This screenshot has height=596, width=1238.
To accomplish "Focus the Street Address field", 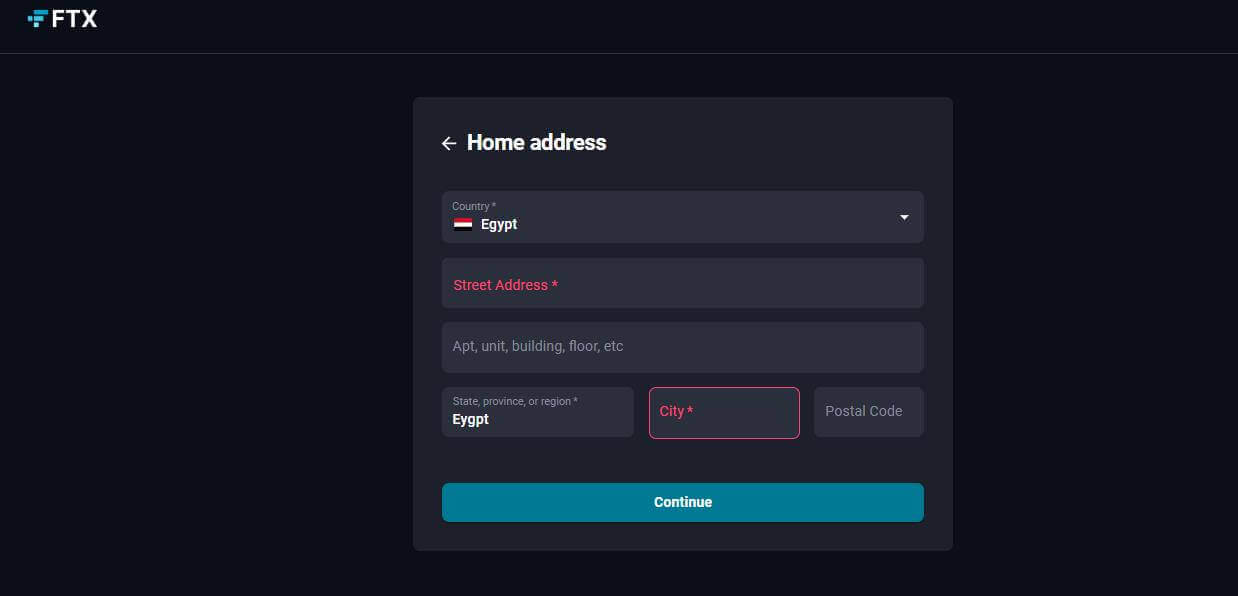I will [x=683, y=283].
